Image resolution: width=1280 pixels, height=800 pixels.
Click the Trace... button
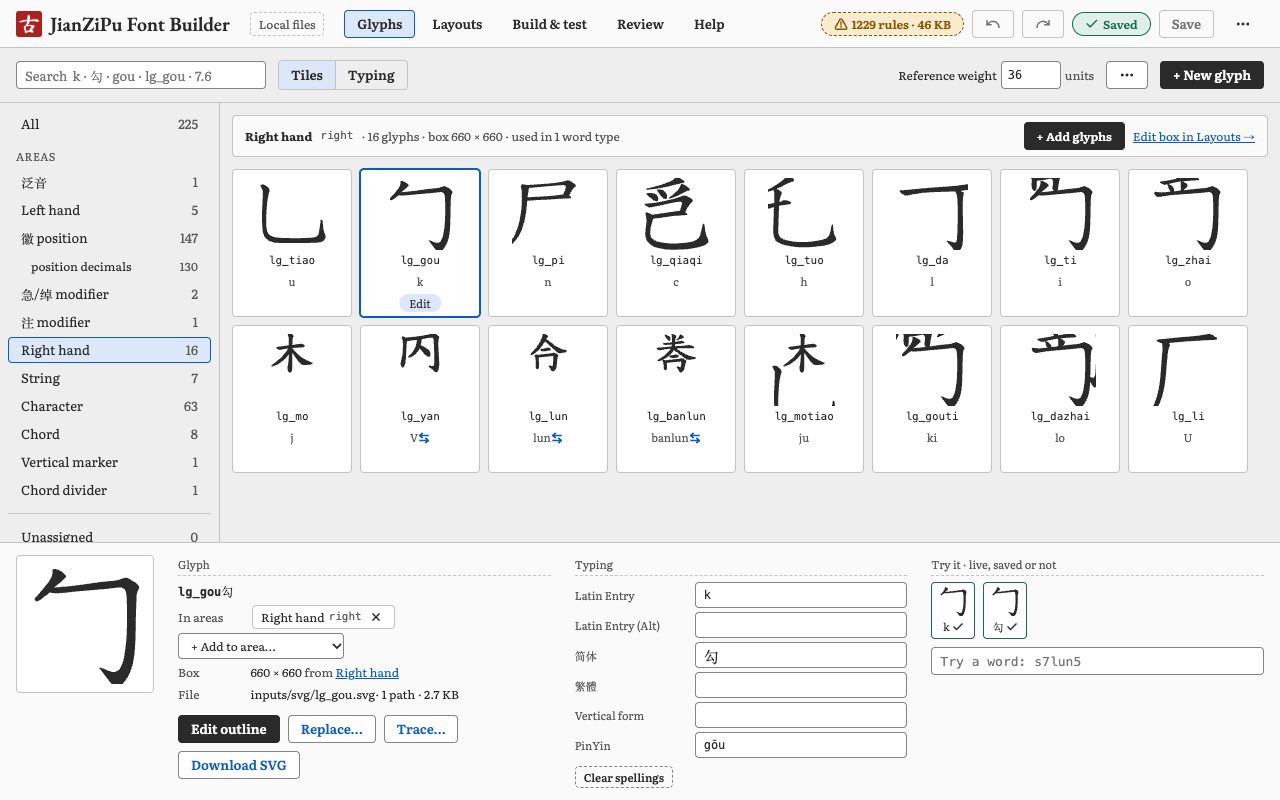421,729
